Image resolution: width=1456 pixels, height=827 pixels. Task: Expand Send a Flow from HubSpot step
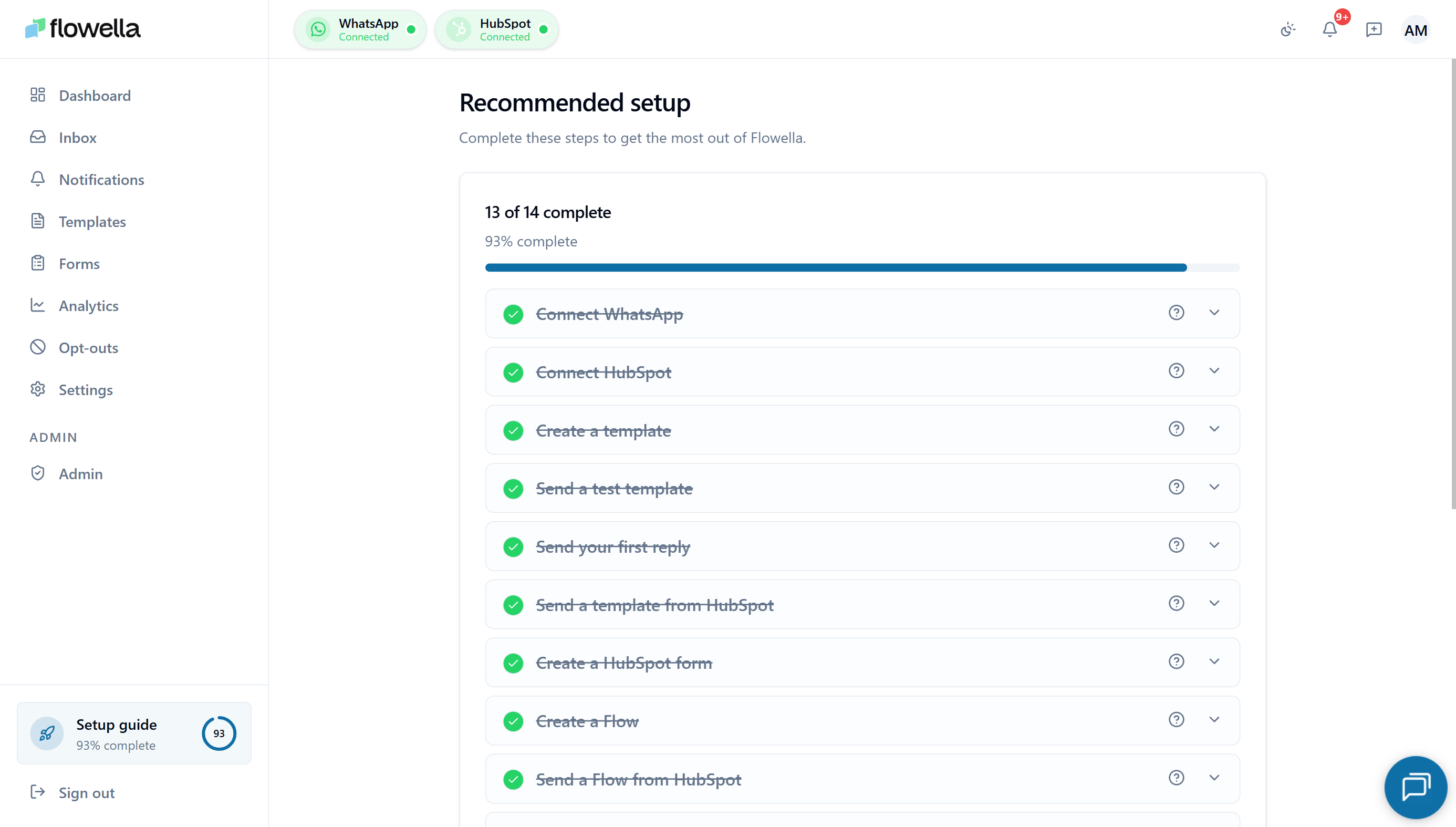click(x=1214, y=778)
